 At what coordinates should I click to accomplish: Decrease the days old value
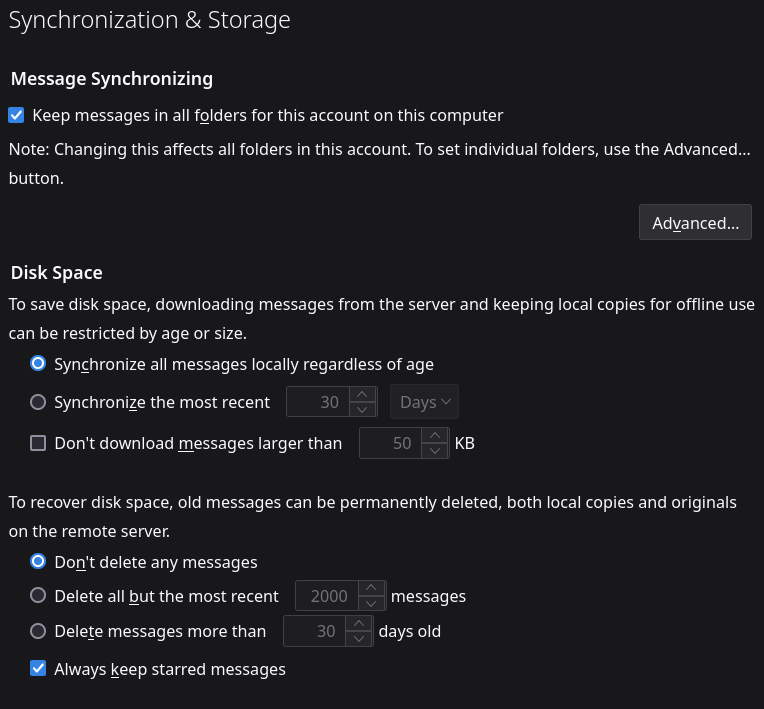pyautogui.click(x=358, y=639)
